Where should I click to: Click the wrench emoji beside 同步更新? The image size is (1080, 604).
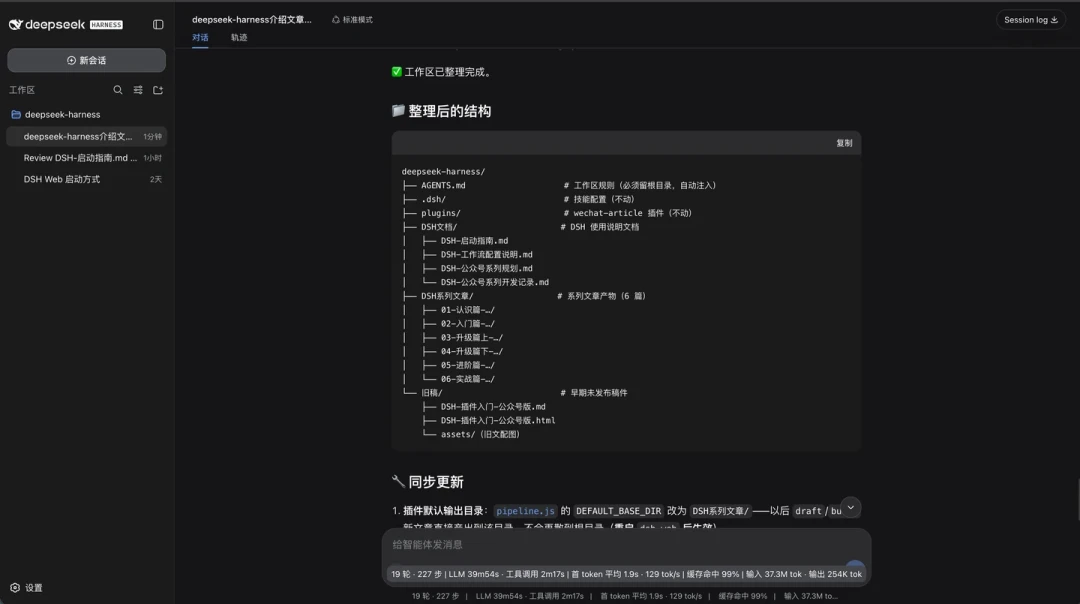[x=398, y=481]
